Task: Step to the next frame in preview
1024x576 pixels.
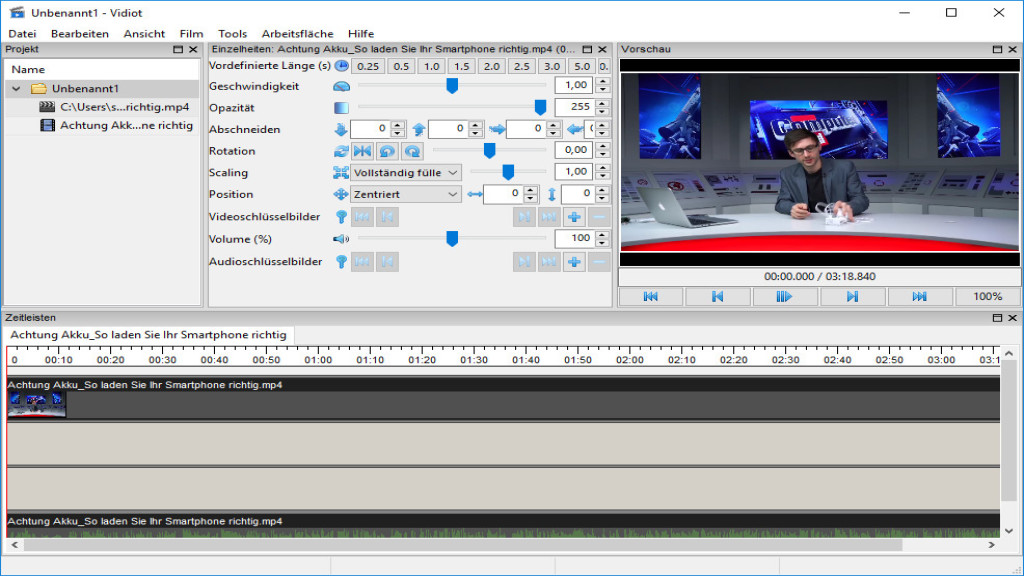Action: click(852, 296)
